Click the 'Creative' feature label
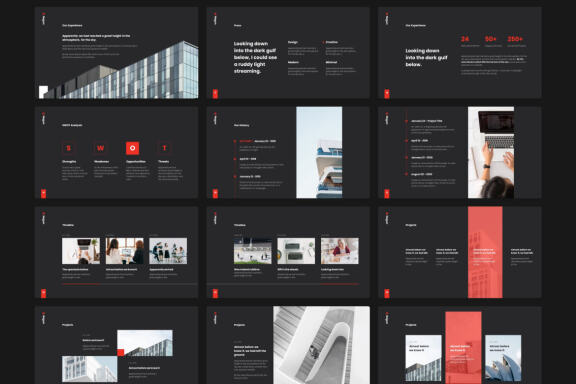576x384 pixels. [332, 42]
